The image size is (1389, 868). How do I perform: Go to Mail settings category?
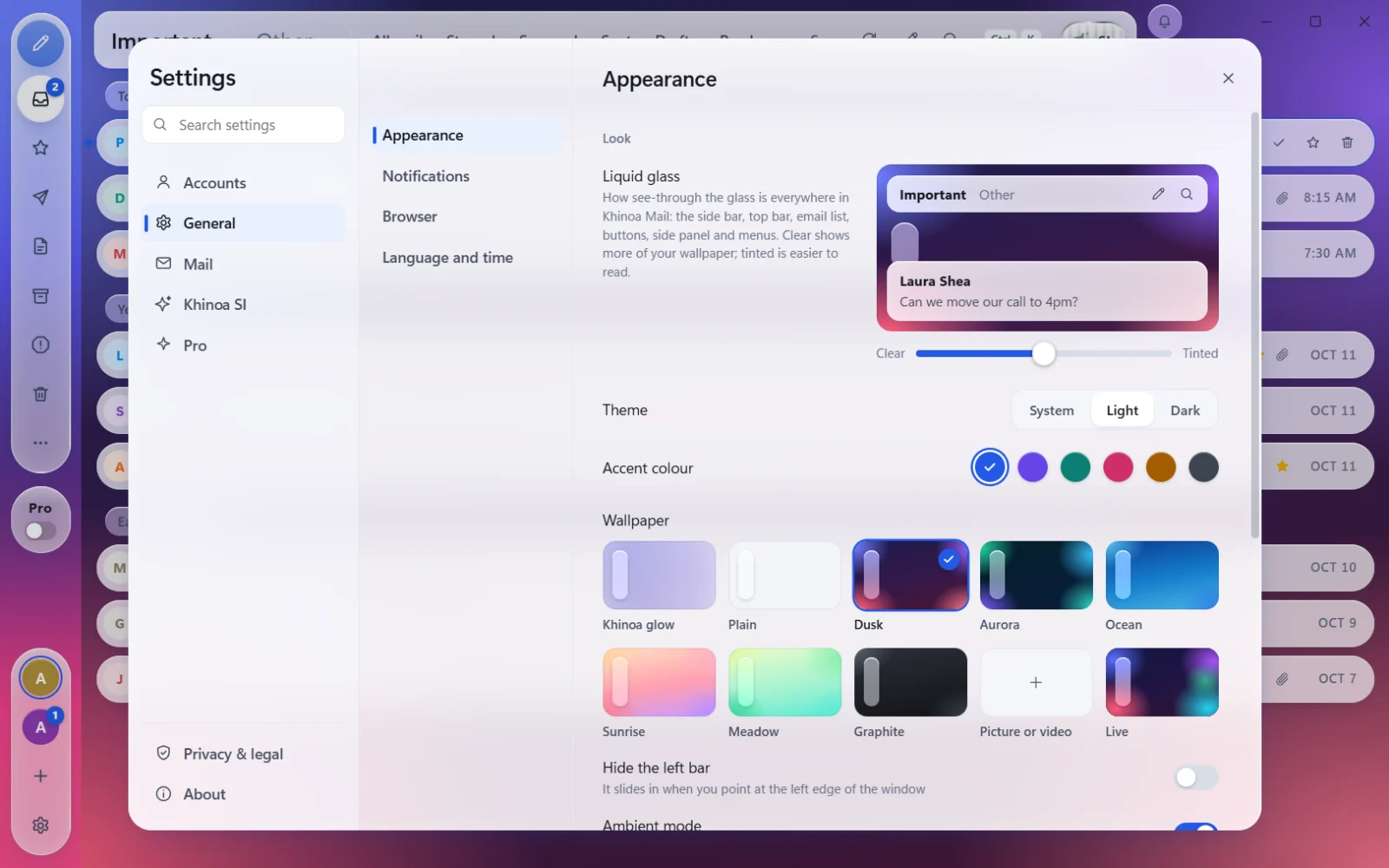(x=244, y=264)
